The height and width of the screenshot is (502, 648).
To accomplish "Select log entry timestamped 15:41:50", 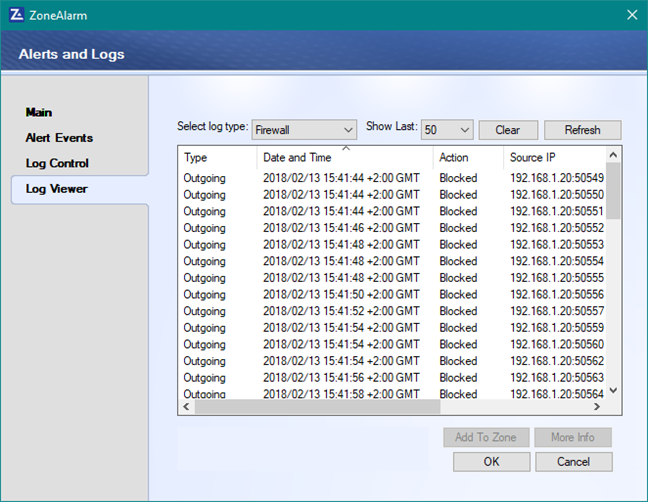I will coord(393,295).
